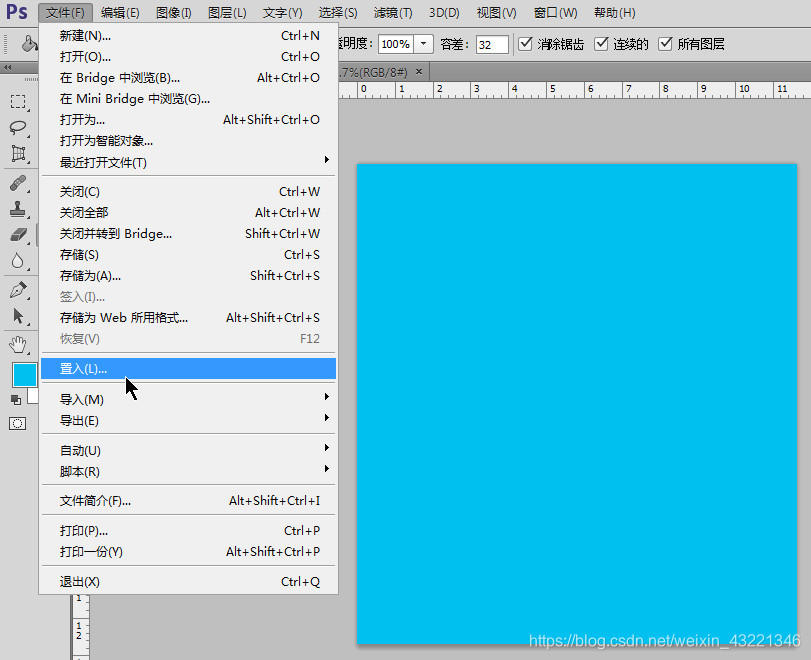Choose Browse in Bridge menu item
The height and width of the screenshot is (660, 811).
188,78
